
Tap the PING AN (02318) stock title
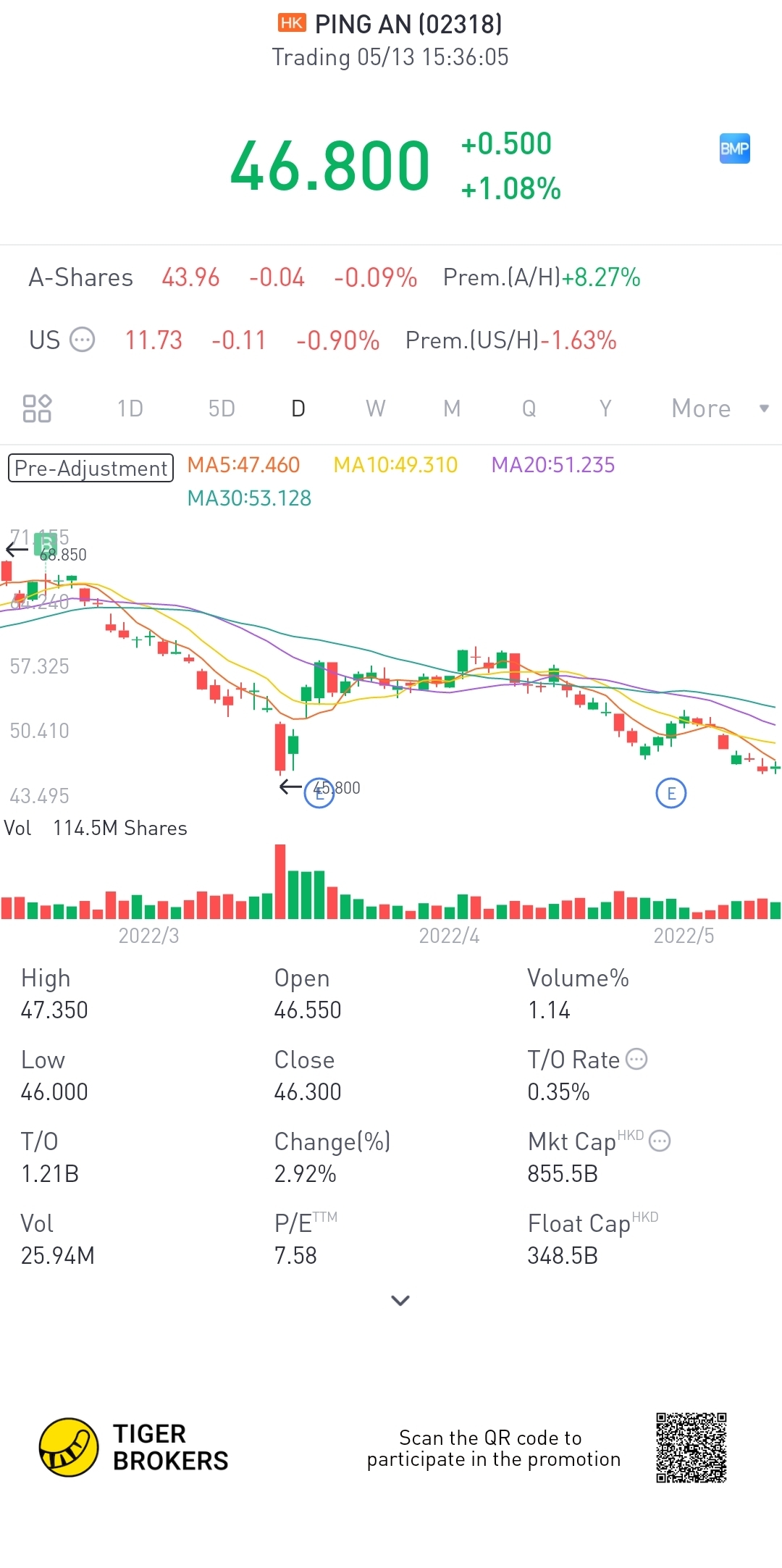point(408,24)
